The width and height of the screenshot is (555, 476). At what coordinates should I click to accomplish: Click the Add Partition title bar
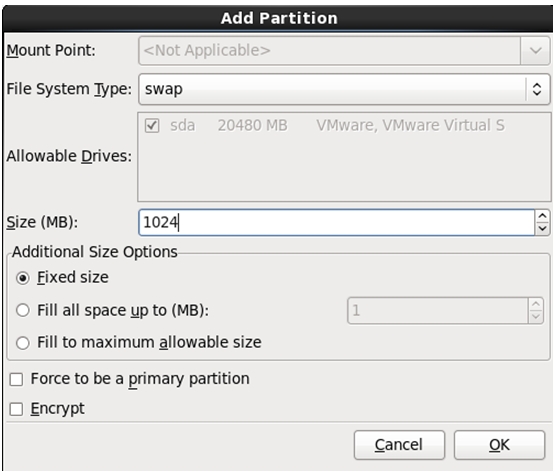point(278,18)
